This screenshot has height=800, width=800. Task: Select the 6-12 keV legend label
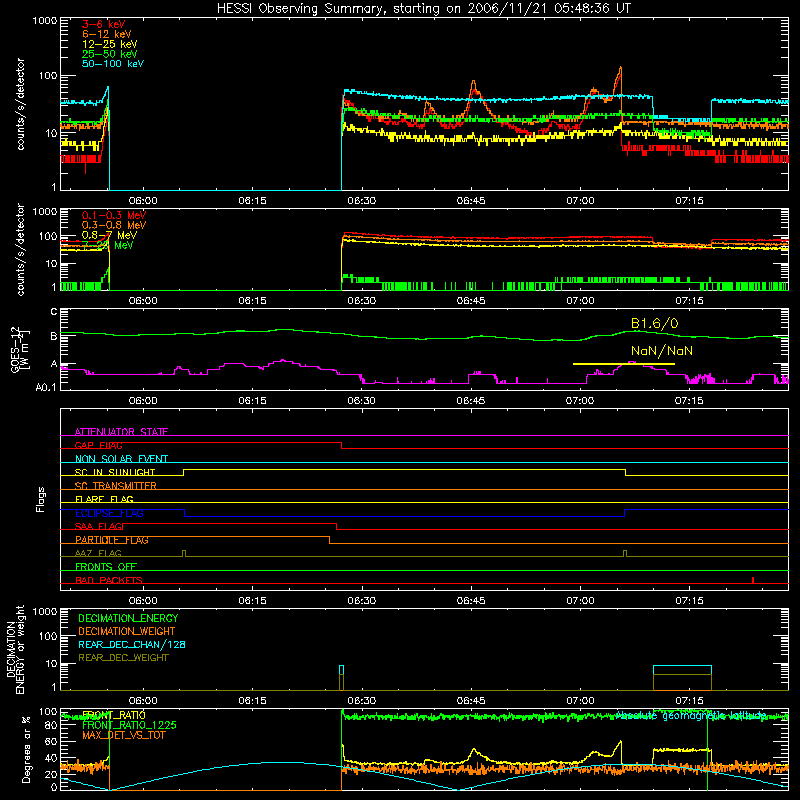[106, 34]
